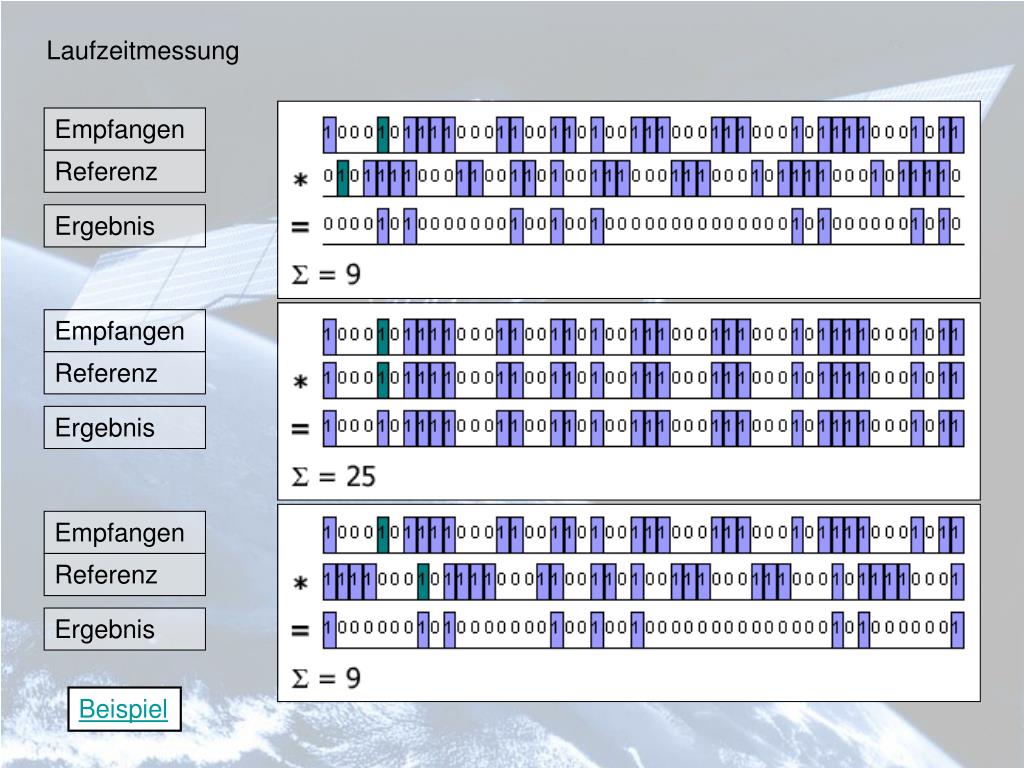Click the third Ergebnis label box
This screenshot has width=1024, height=768.
(x=125, y=630)
